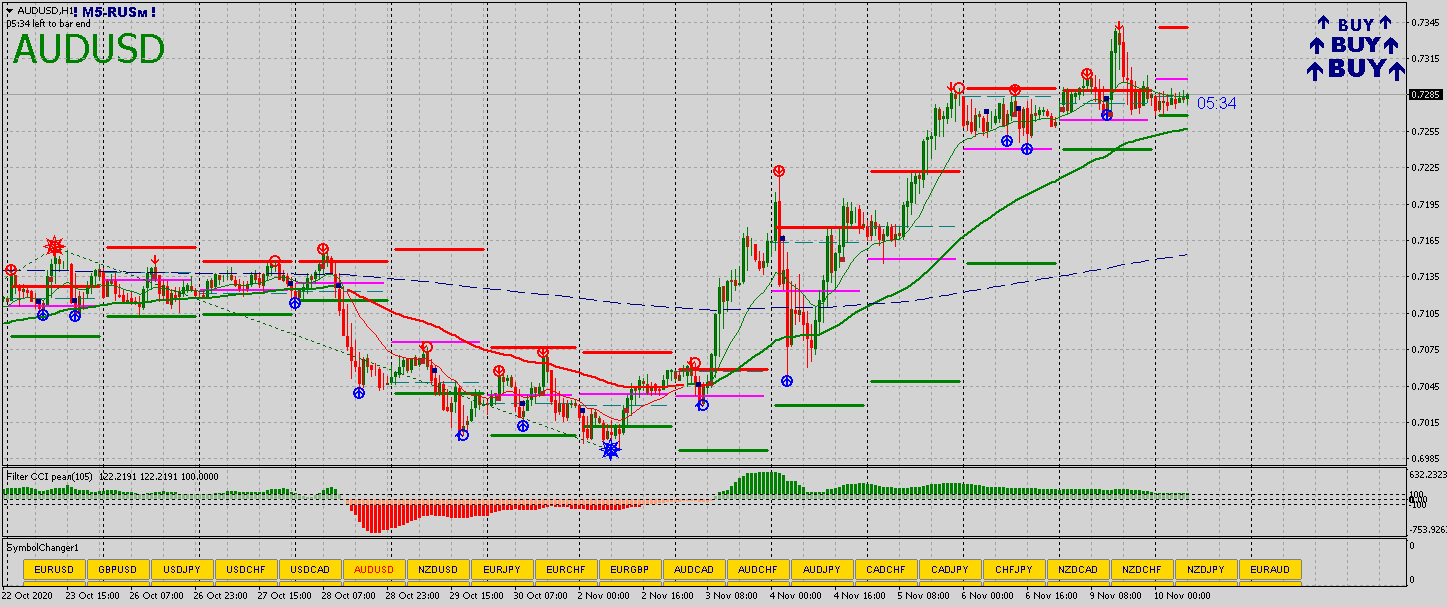
Task: Click the highlighted AUDUSD symbol button
Action: tap(374, 570)
